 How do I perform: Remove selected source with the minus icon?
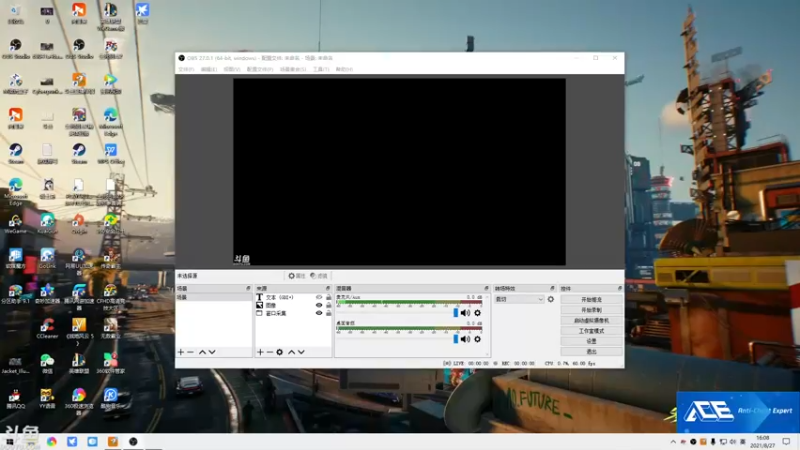pos(270,352)
